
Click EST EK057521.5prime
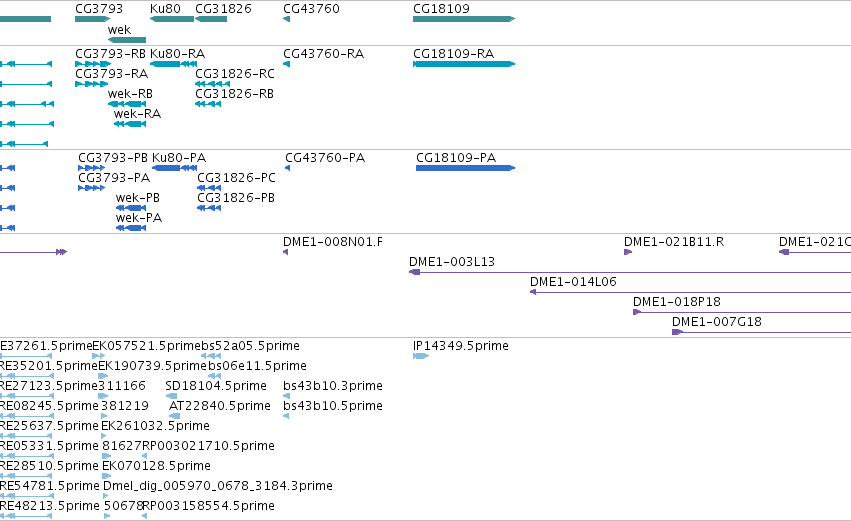(x=147, y=346)
